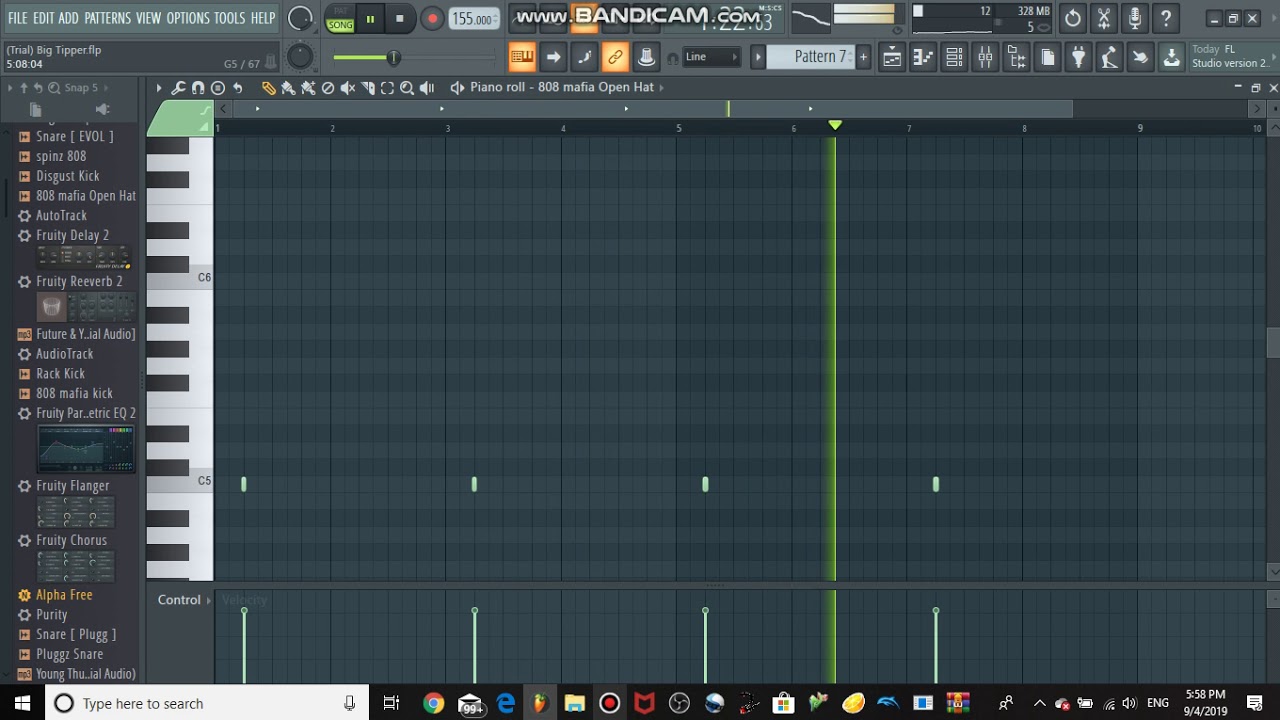Select the delete tool in piano roll toolbar
Screen dimensions: 1280x720
(328, 88)
